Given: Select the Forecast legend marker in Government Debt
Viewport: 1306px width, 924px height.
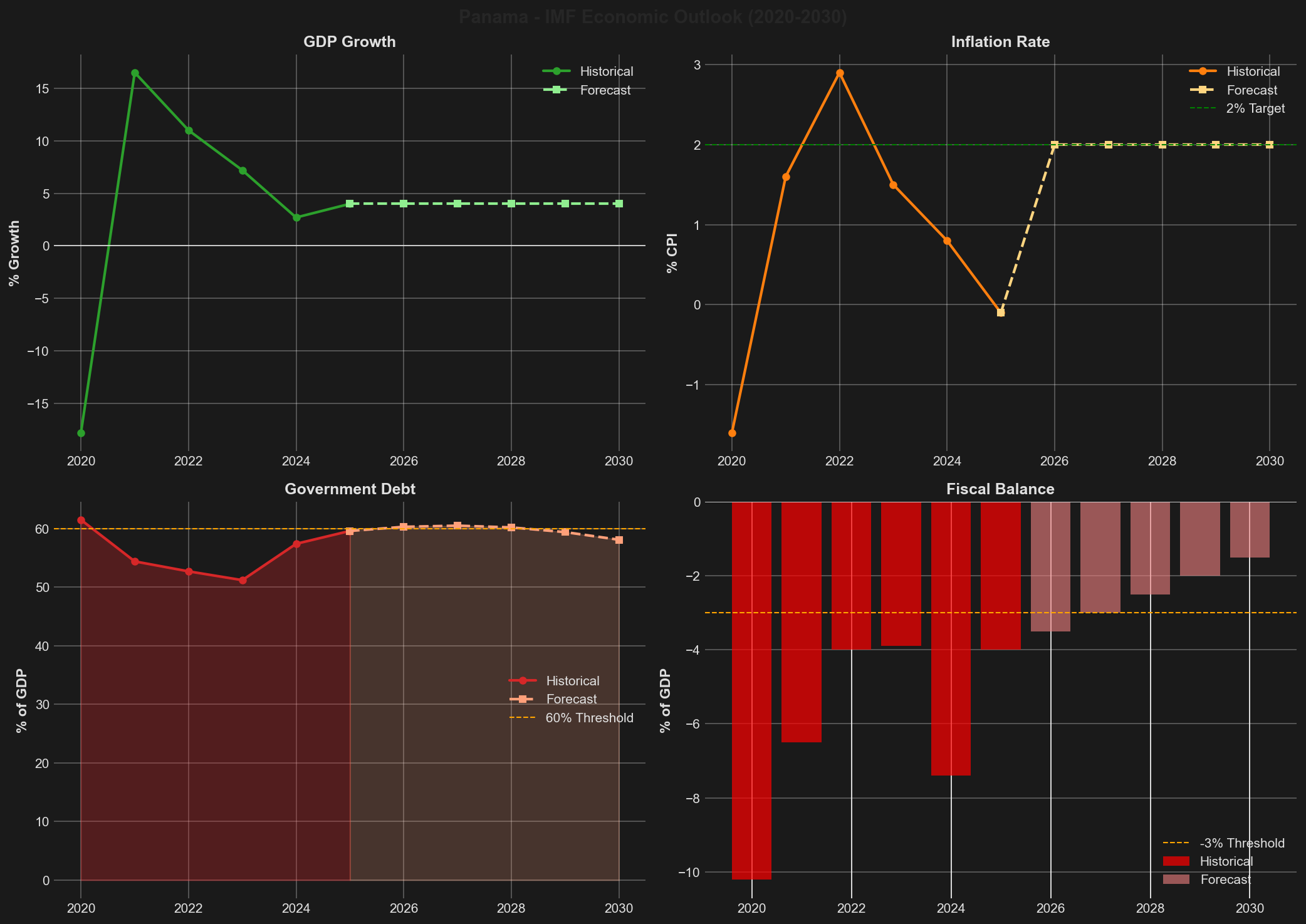Looking at the screenshot, I should [x=522, y=699].
